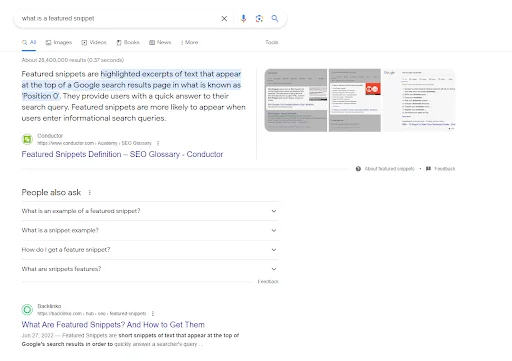Submit search with the magnifying glass icon
Screen dimensions: 512x361
point(275,18)
